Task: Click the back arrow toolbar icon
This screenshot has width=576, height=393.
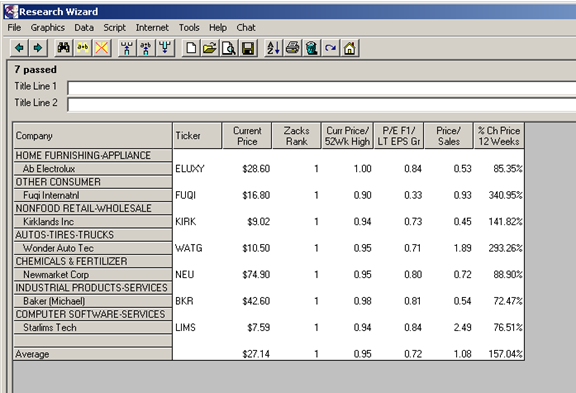Action: tap(19, 48)
